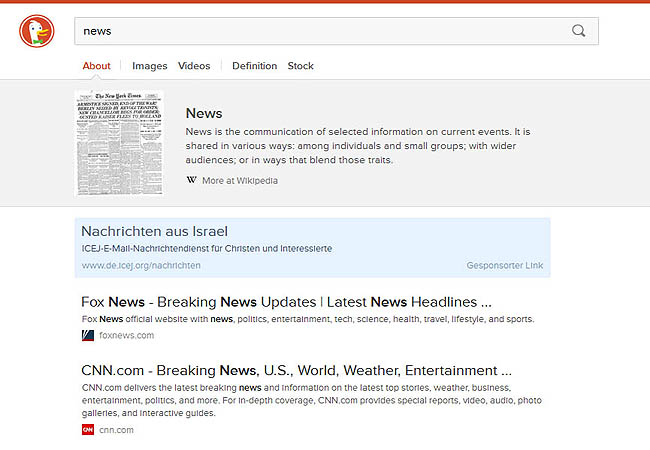650x450 pixels.
Task: Switch to the Images tab
Action: (150, 66)
